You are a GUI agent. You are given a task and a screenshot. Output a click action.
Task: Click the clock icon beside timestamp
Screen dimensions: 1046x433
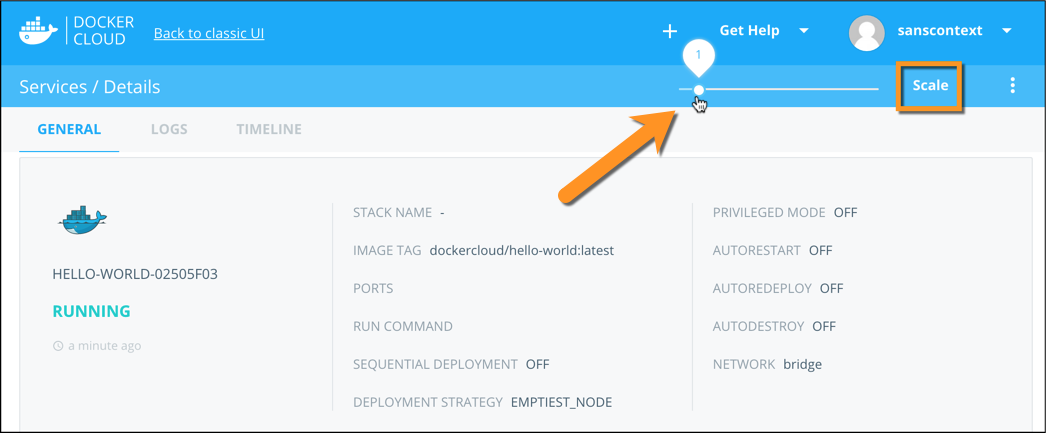(58, 346)
